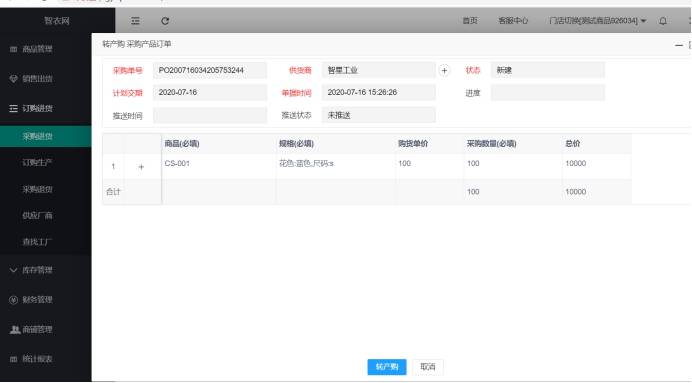Open 供应厂商 submenu item
Image resolution: width=692 pixels, height=383 pixels.
38,215
